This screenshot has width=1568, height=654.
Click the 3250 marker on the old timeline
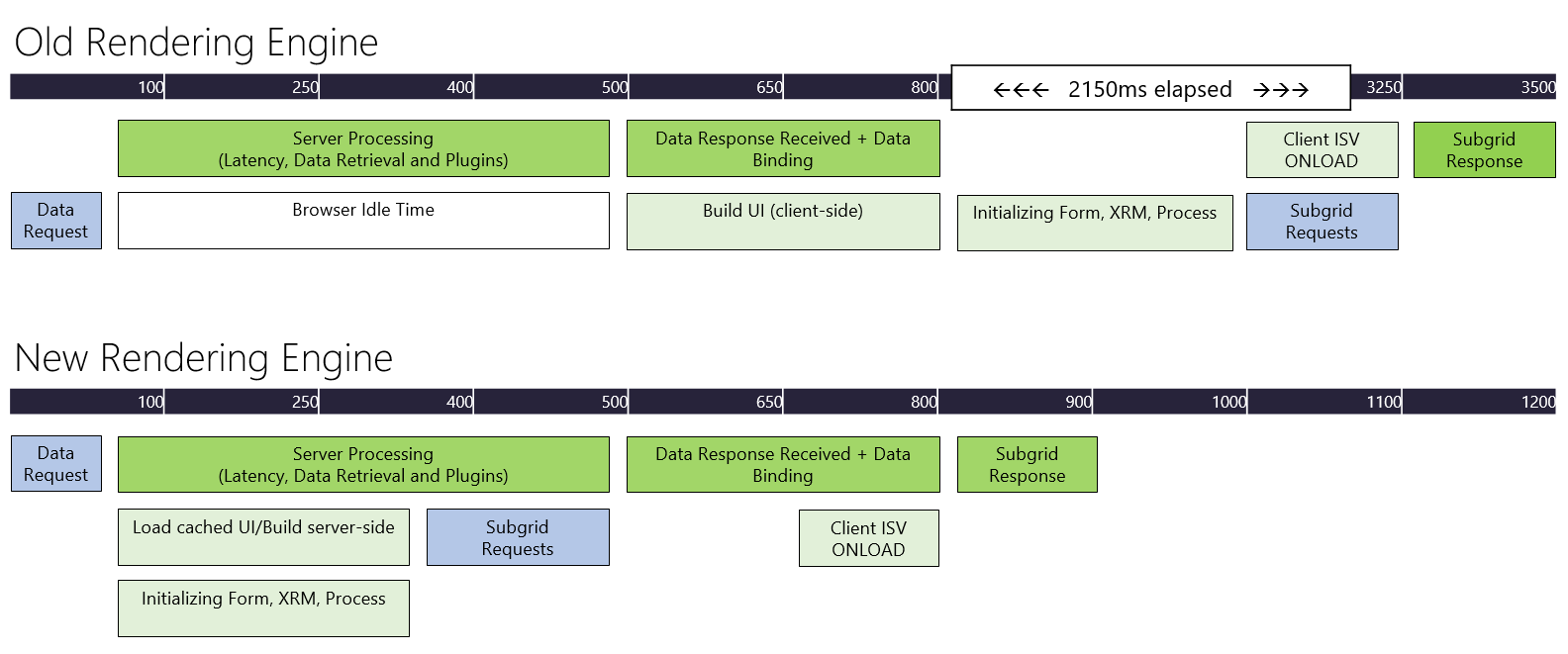[x=1383, y=87]
